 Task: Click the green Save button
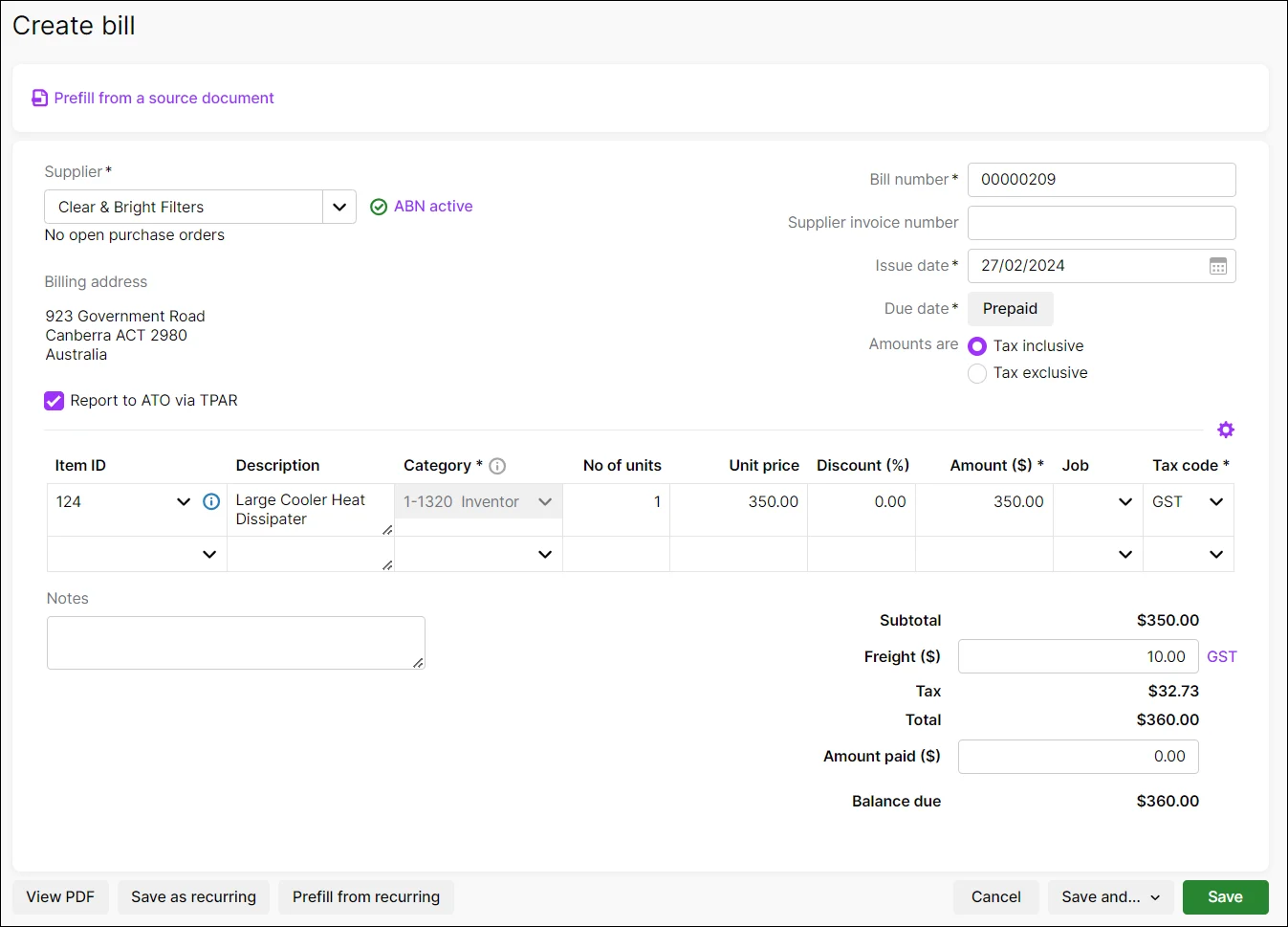tap(1225, 897)
